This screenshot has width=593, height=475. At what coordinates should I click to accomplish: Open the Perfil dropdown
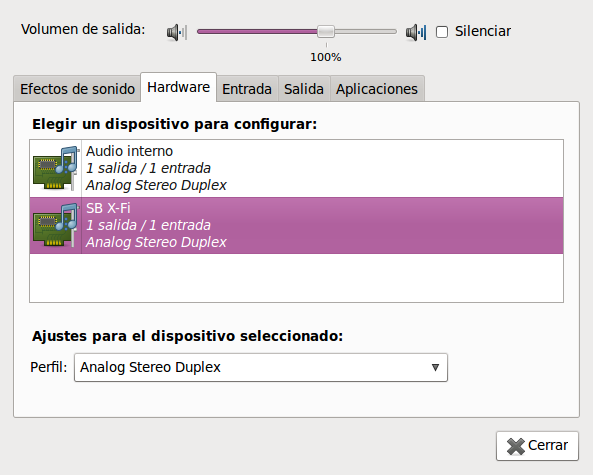click(261, 367)
